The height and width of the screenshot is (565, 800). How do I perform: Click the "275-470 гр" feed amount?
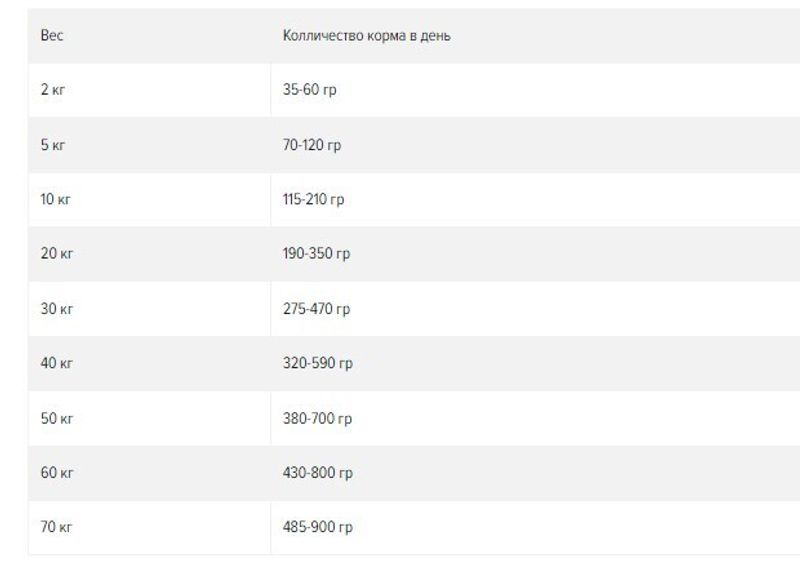[x=316, y=309]
